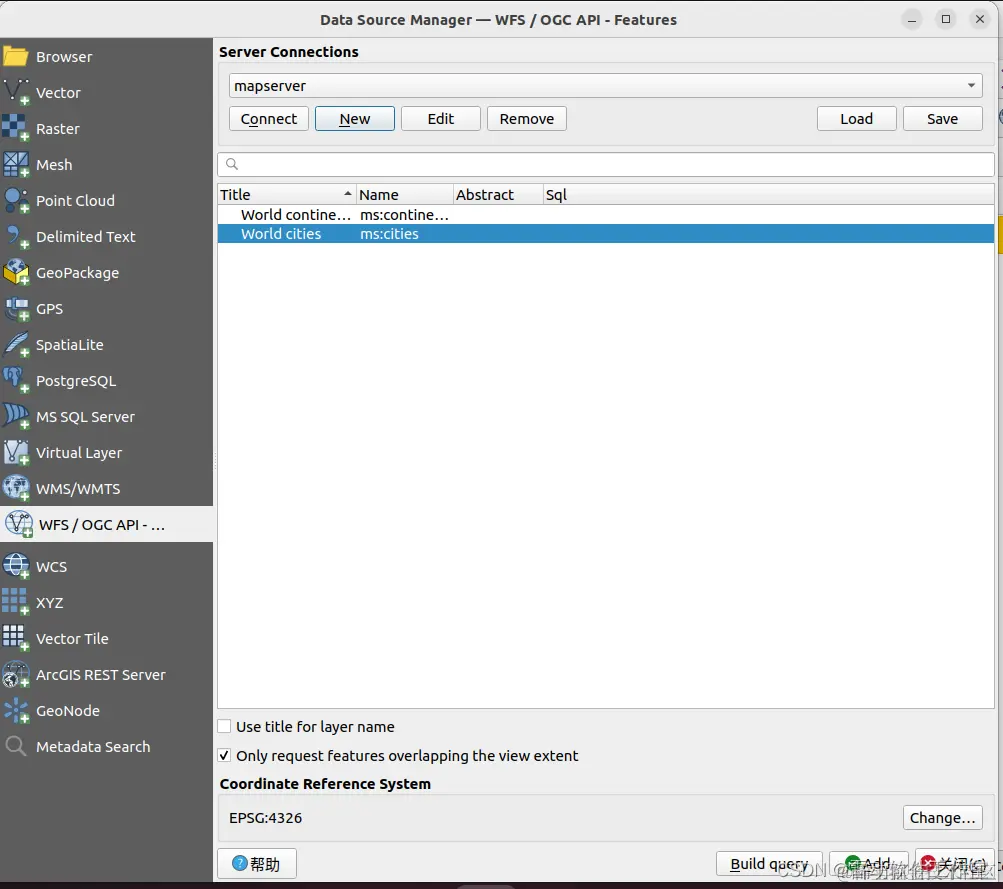Image resolution: width=1003 pixels, height=889 pixels.
Task: Switch to the PostgreSQL tab label
Action: pos(76,381)
